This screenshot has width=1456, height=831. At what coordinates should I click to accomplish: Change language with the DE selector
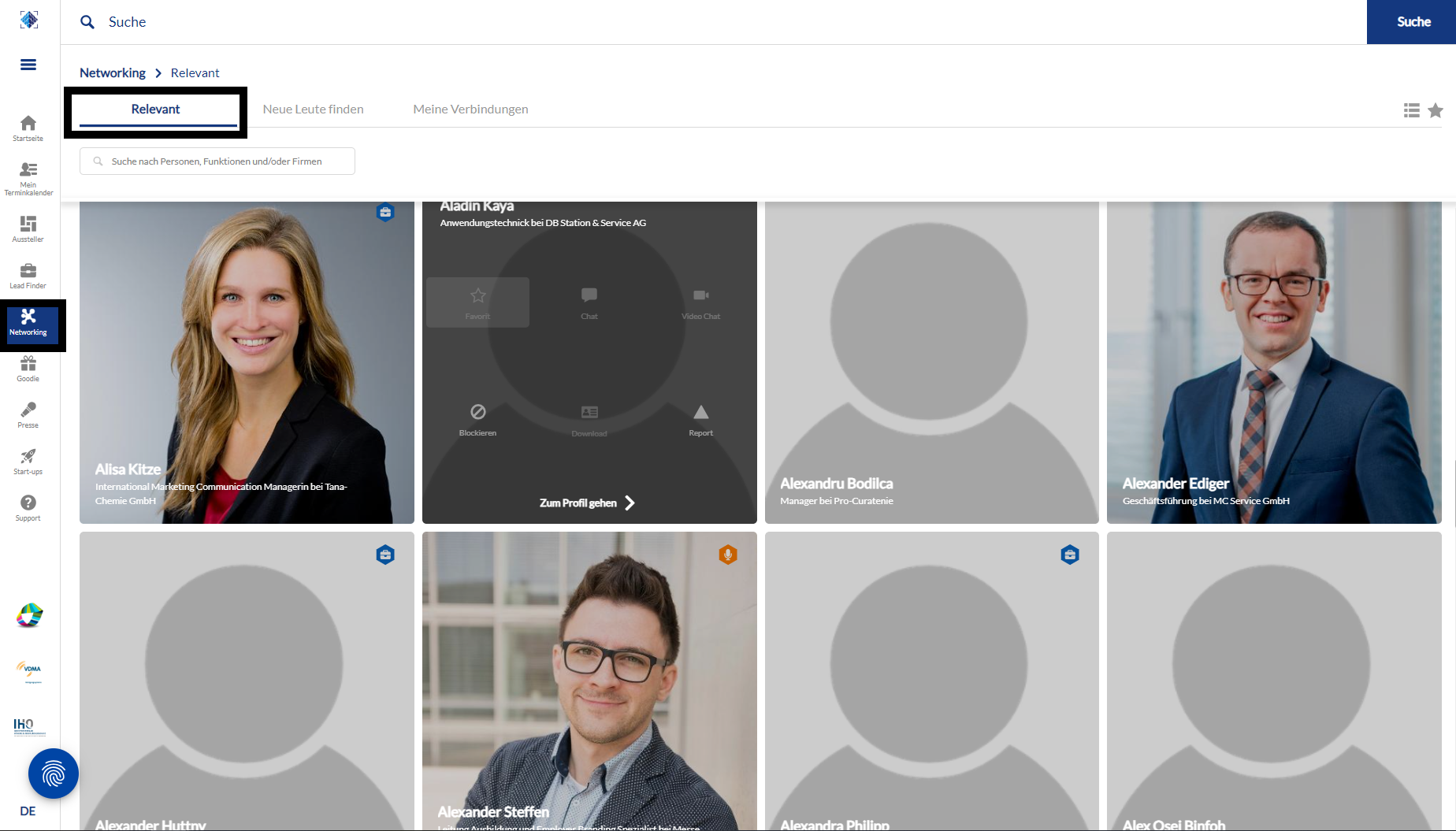(28, 811)
